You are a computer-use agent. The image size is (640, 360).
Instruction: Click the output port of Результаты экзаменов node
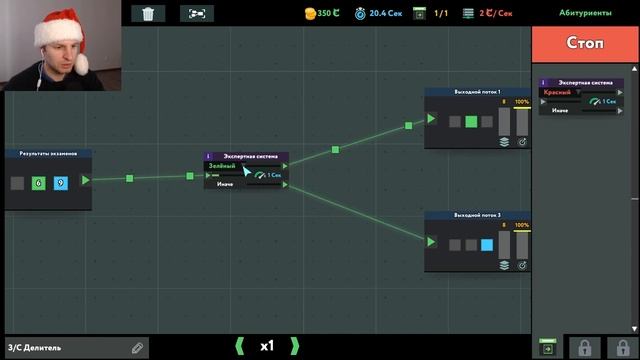pyautogui.click(x=85, y=180)
